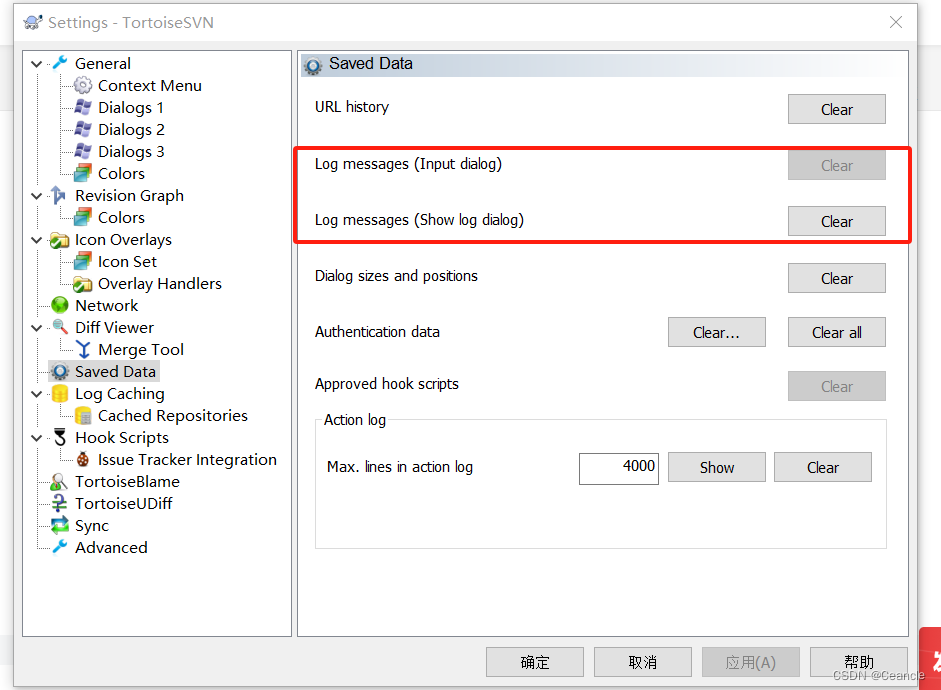The height and width of the screenshot is (690, 941).
Task: Click the TortoiseUDiff icon
Action: pyautogui.click(x=59, y=503)
